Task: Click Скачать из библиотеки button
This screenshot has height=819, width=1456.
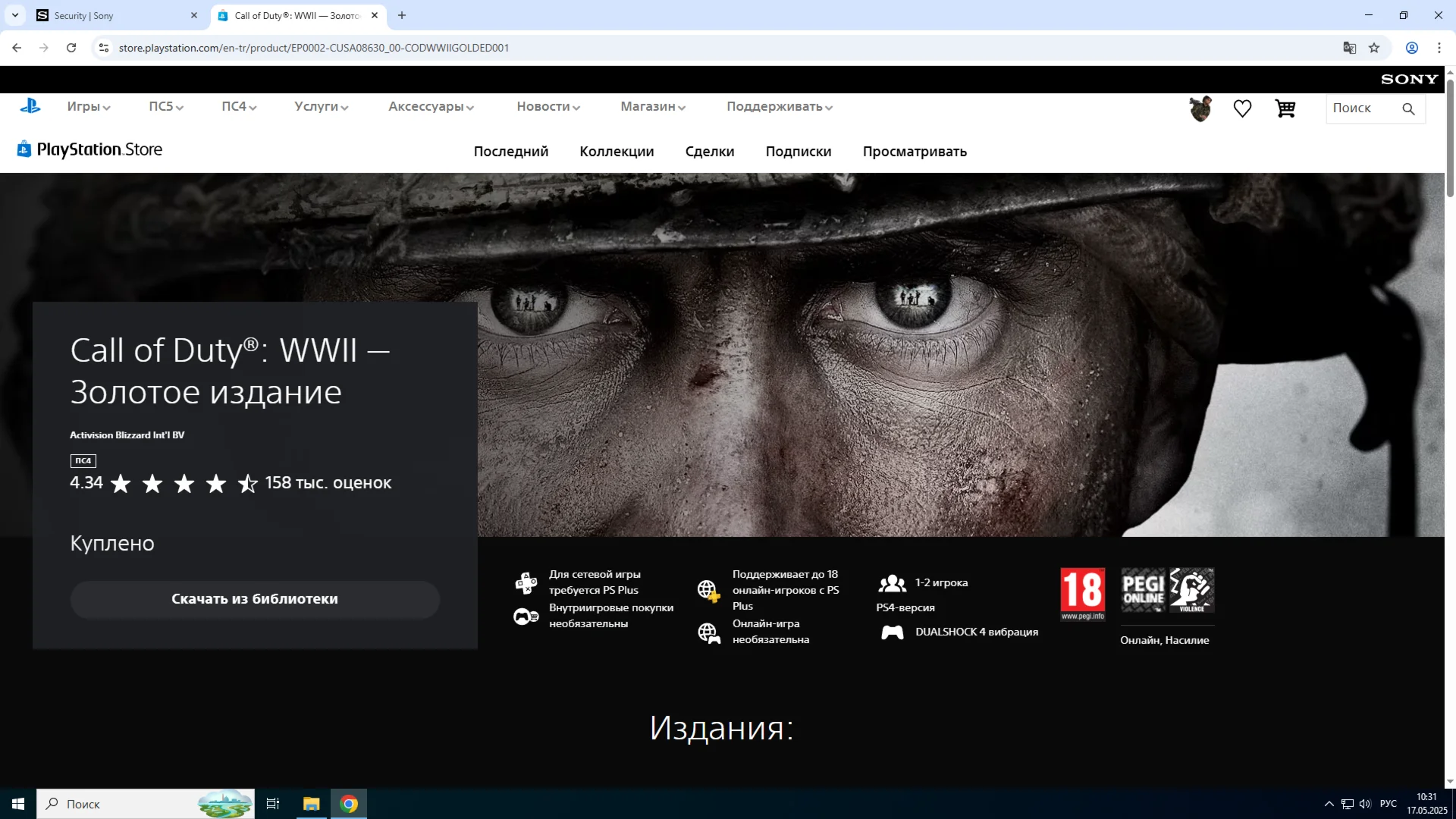Action: [x=255, y=599]
